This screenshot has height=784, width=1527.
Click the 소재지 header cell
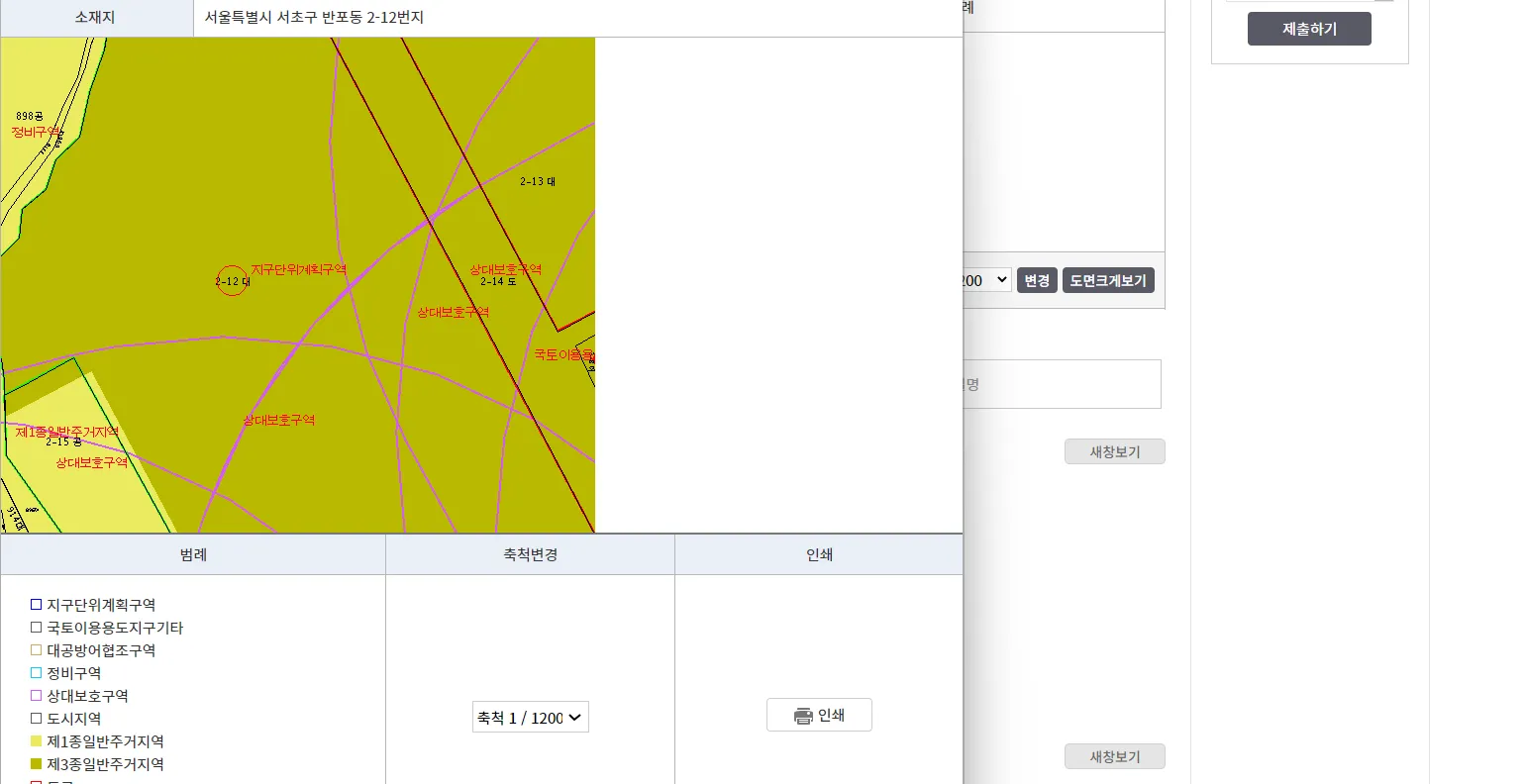click(x=96, y=18)
